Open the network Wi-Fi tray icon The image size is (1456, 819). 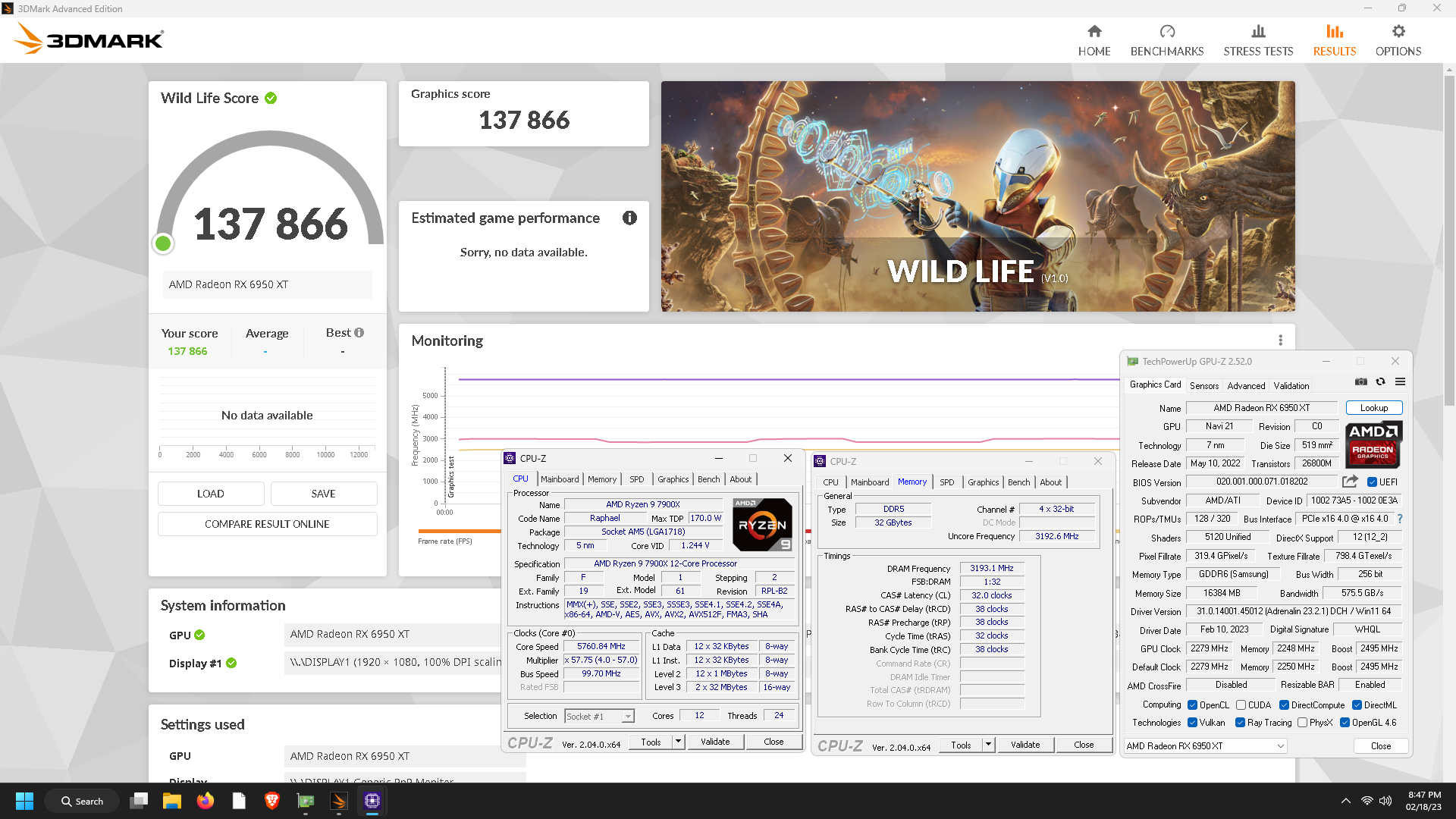(1367, 801)
